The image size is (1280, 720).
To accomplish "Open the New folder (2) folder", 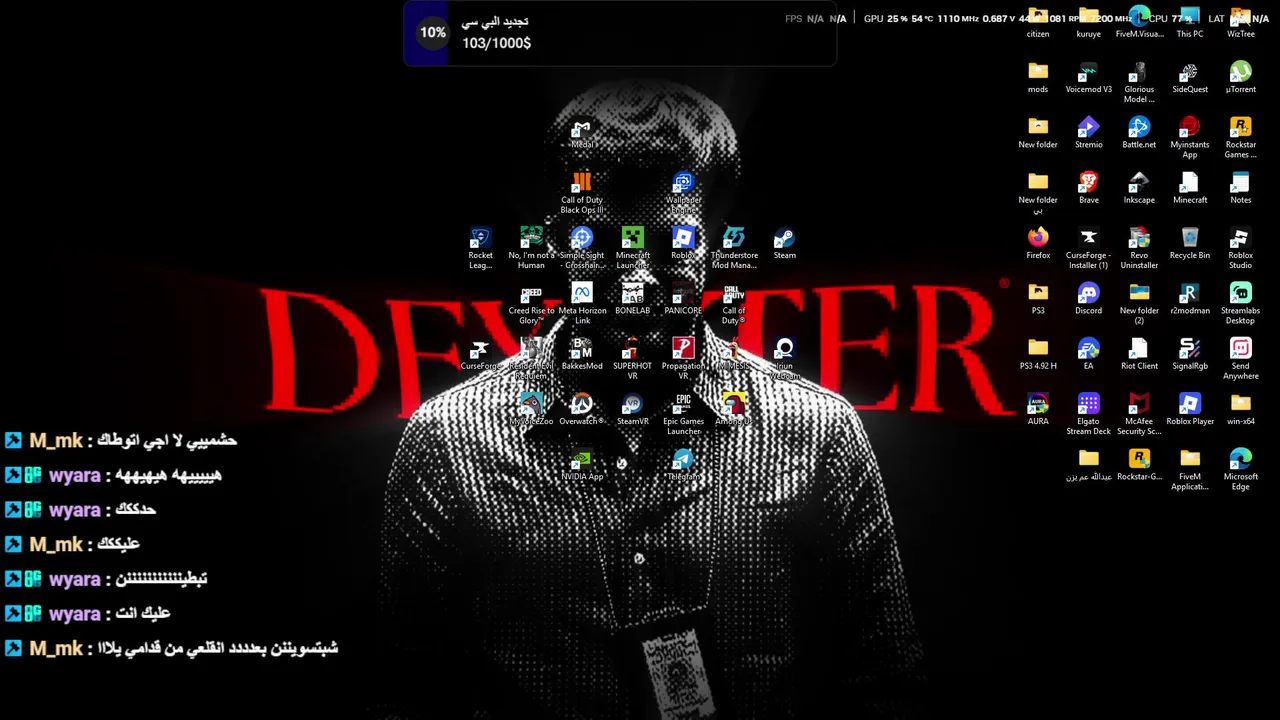I will click(x=1139, y=304).
